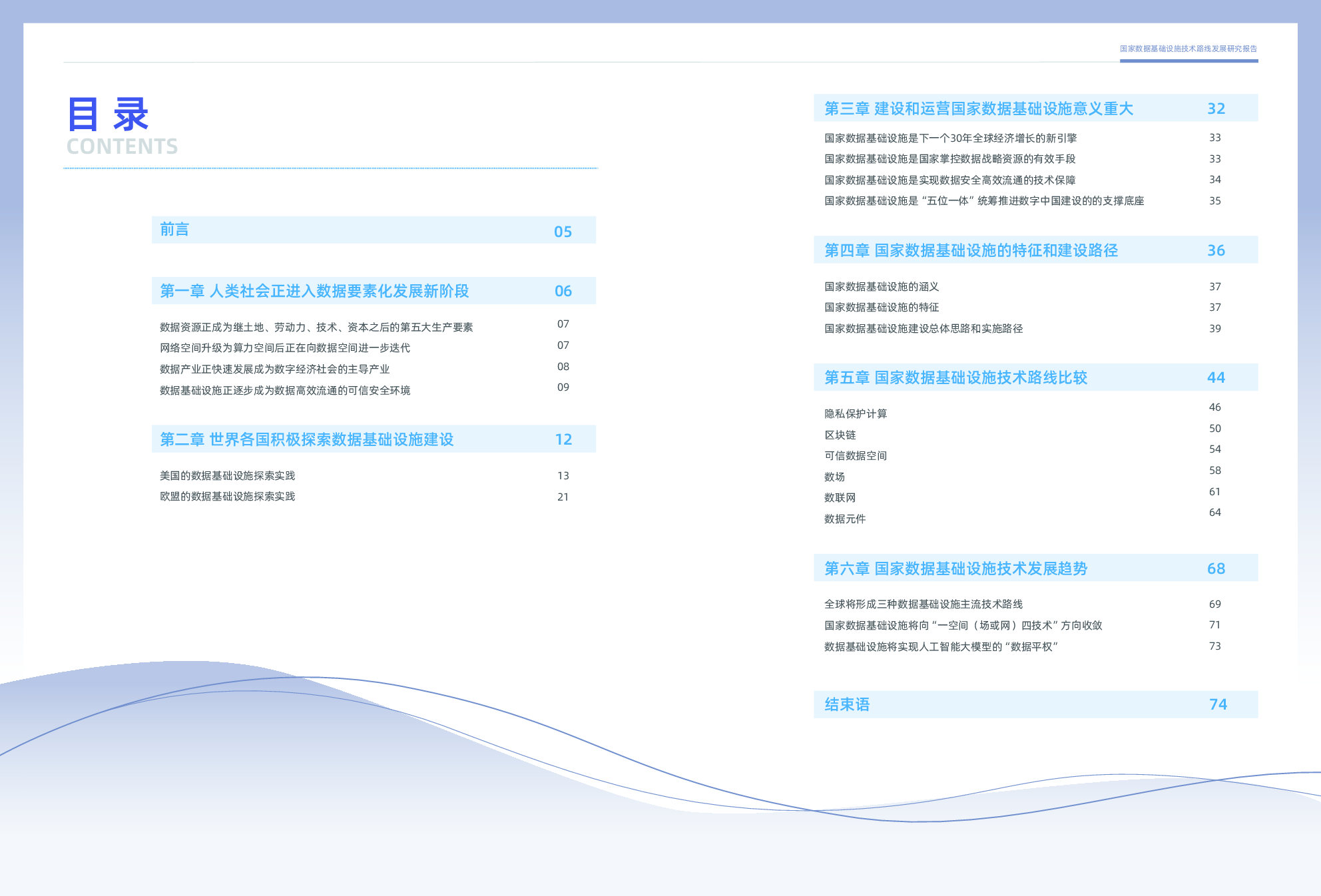Click page number 44 of 第五章
1321x896 pixels.
tap(1216, 377)
